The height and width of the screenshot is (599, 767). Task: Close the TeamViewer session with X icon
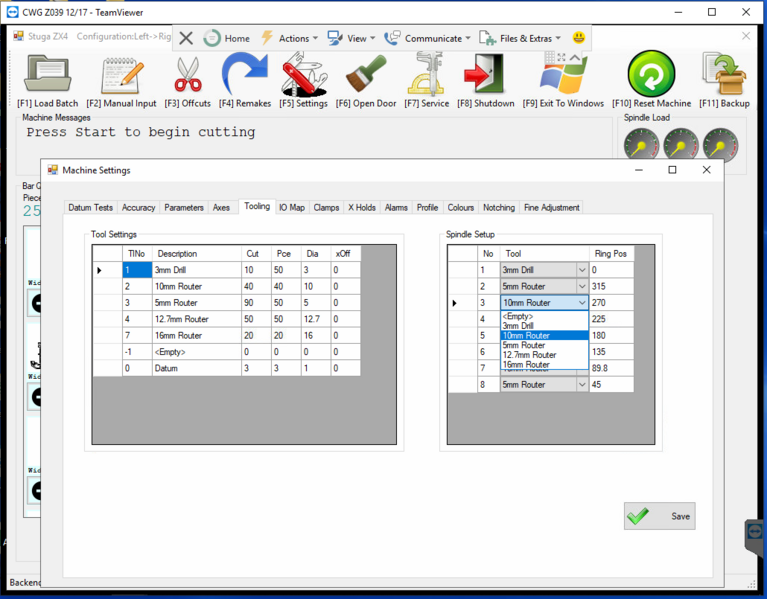click(x=186, y=38)
